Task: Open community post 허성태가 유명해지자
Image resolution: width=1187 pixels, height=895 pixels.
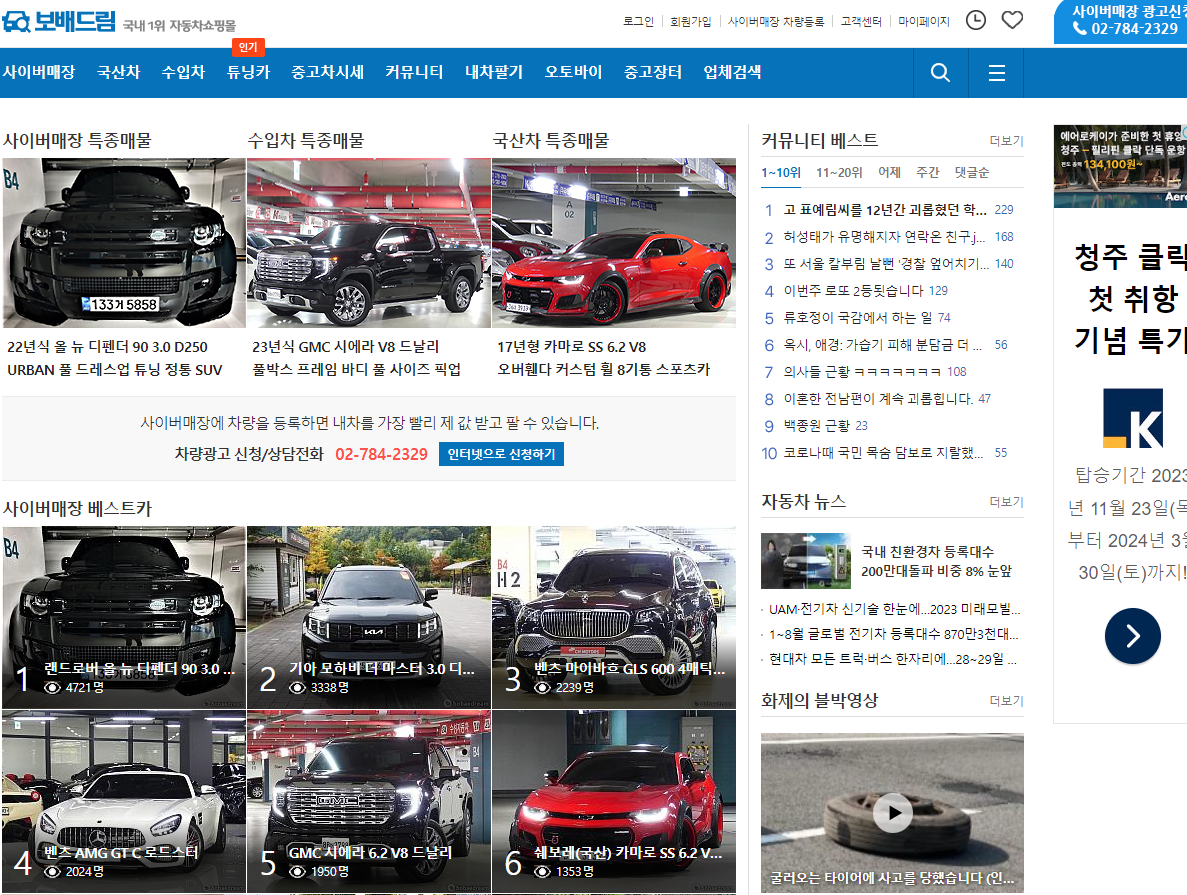Action: click(x=883, y=237)
